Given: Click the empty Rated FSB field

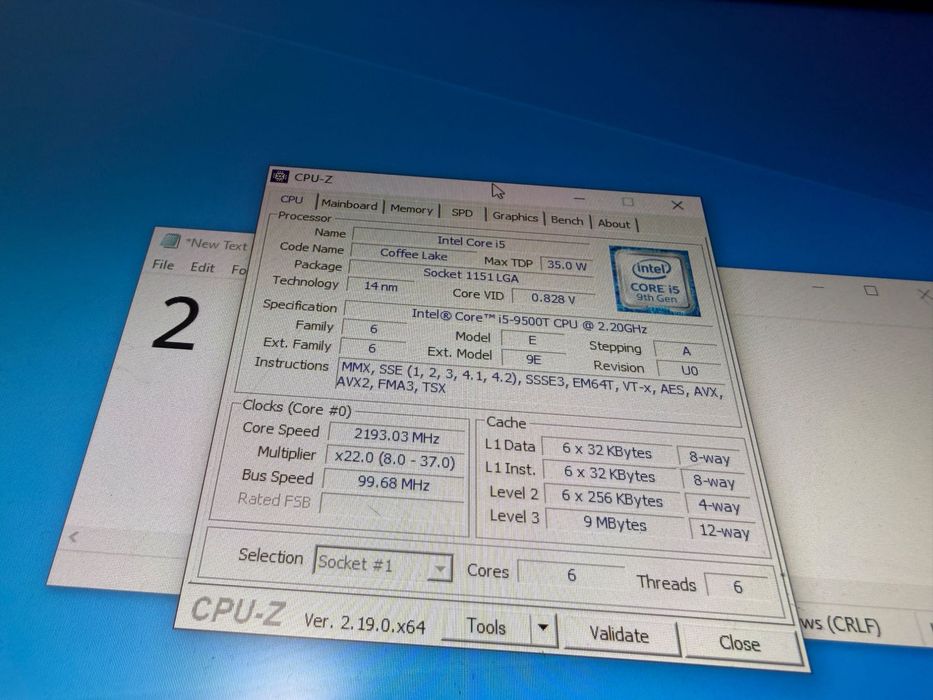Looking at the screenshot, I should pos(392,506).
